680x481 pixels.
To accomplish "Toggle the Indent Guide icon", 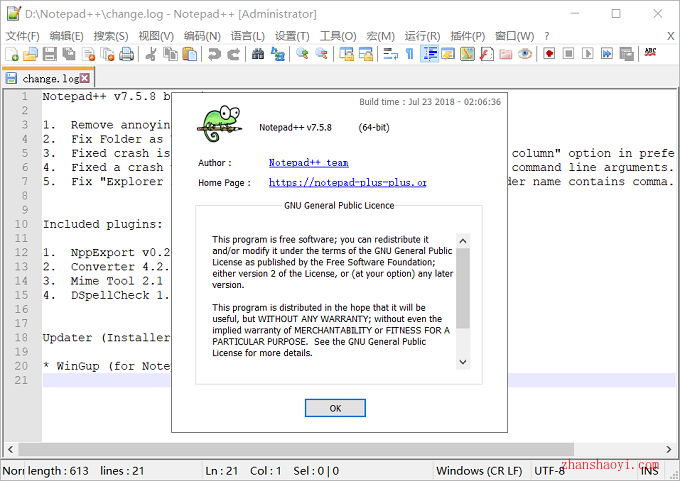I will coord(429,54).
